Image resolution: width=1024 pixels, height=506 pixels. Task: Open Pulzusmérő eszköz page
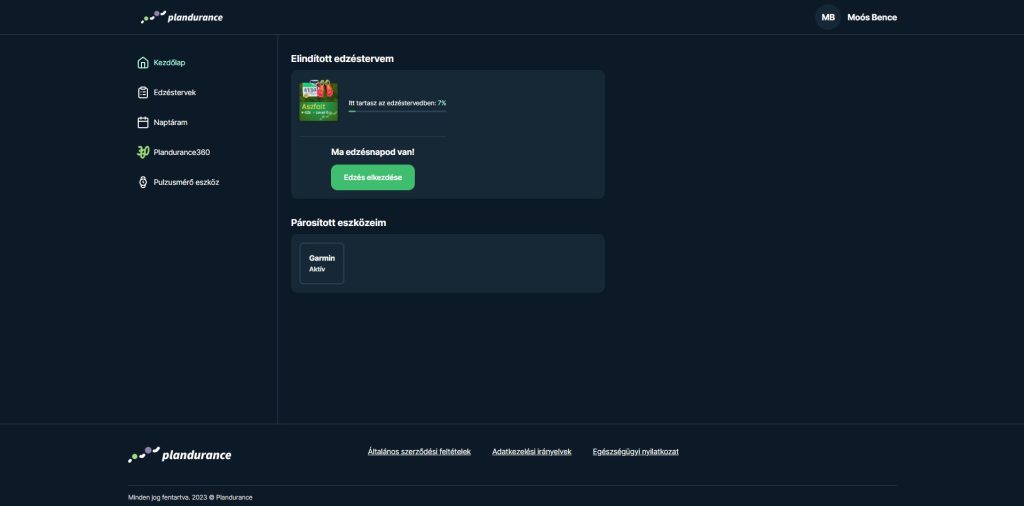(x=186, y=183)
